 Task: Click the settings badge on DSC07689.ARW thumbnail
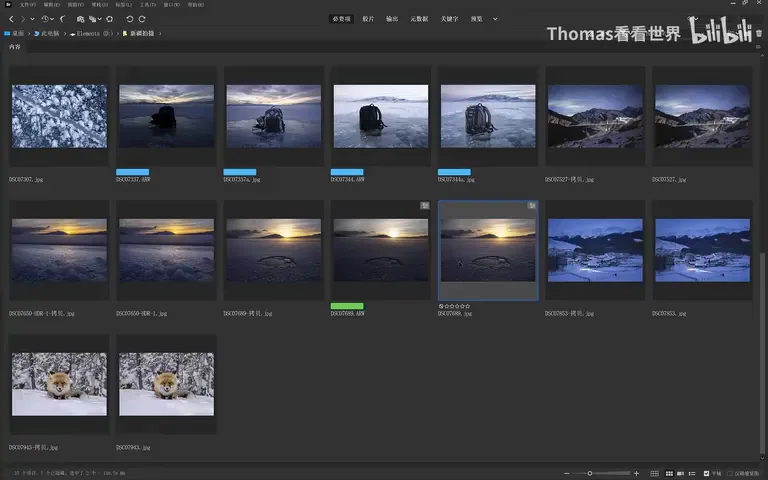tap(425, 206)
